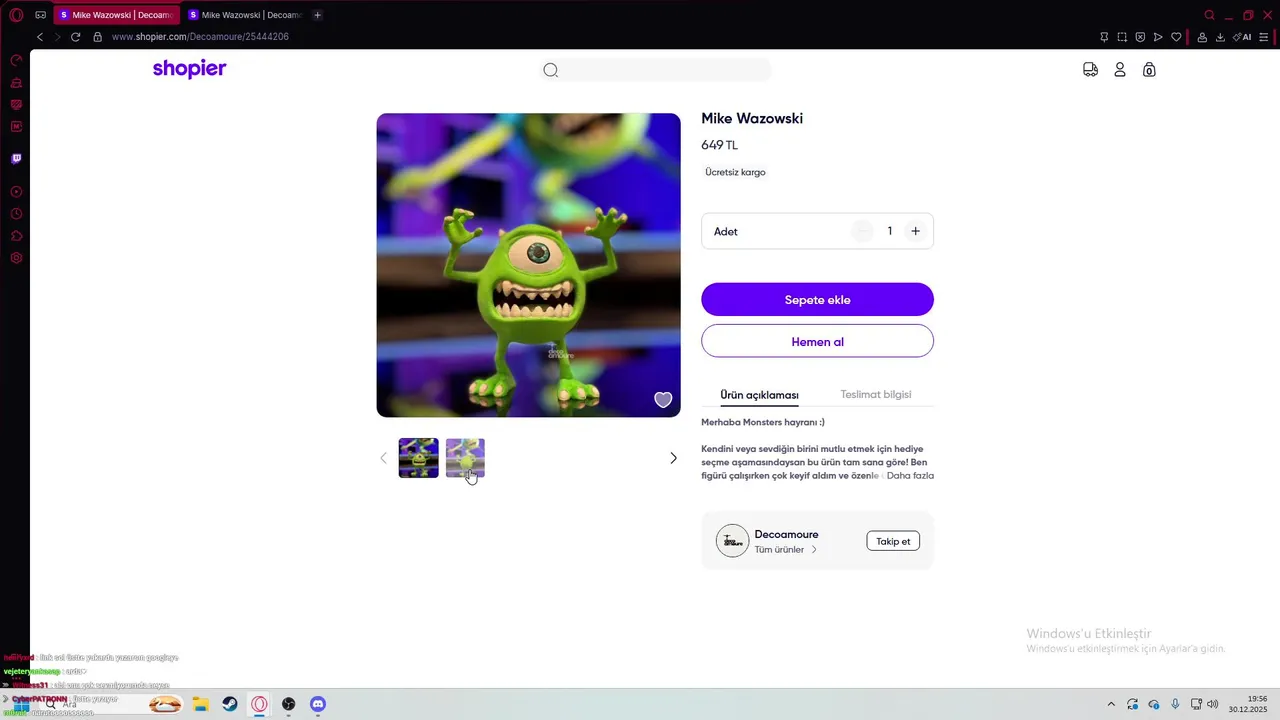Image resolution: width=1280 pixels, height=720 pixels.
Task: Open Discord from the taskbar
Action: coord(318,704)
